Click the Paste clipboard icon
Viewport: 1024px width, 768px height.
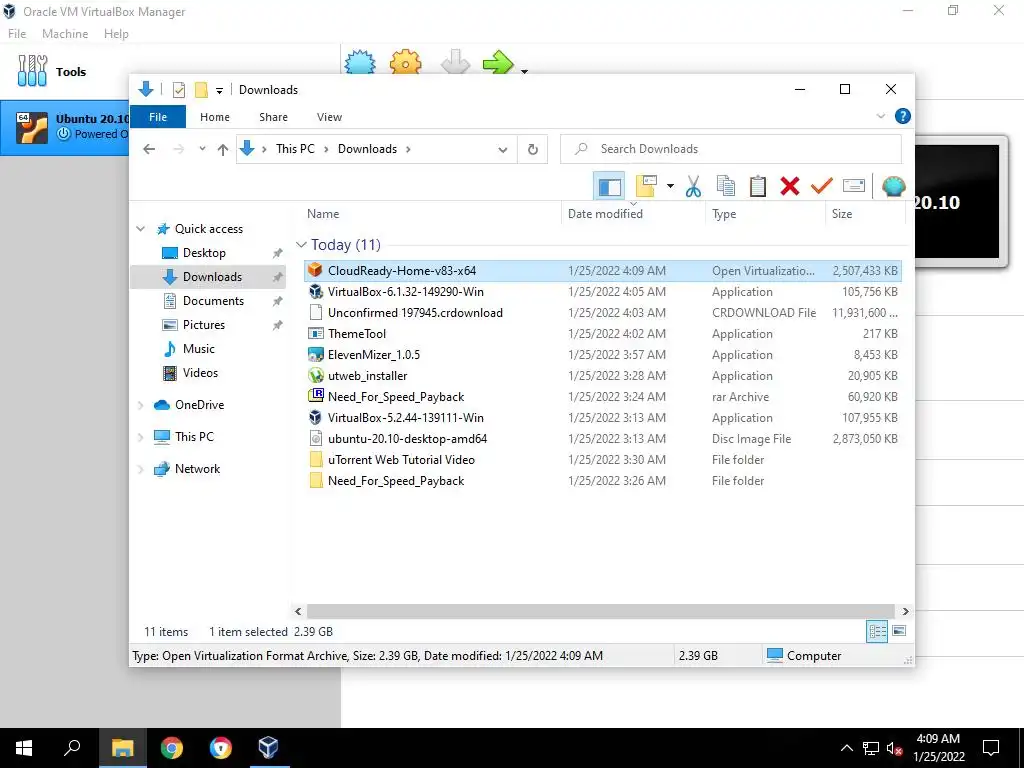pyautogui.click(x=758, y=187)
